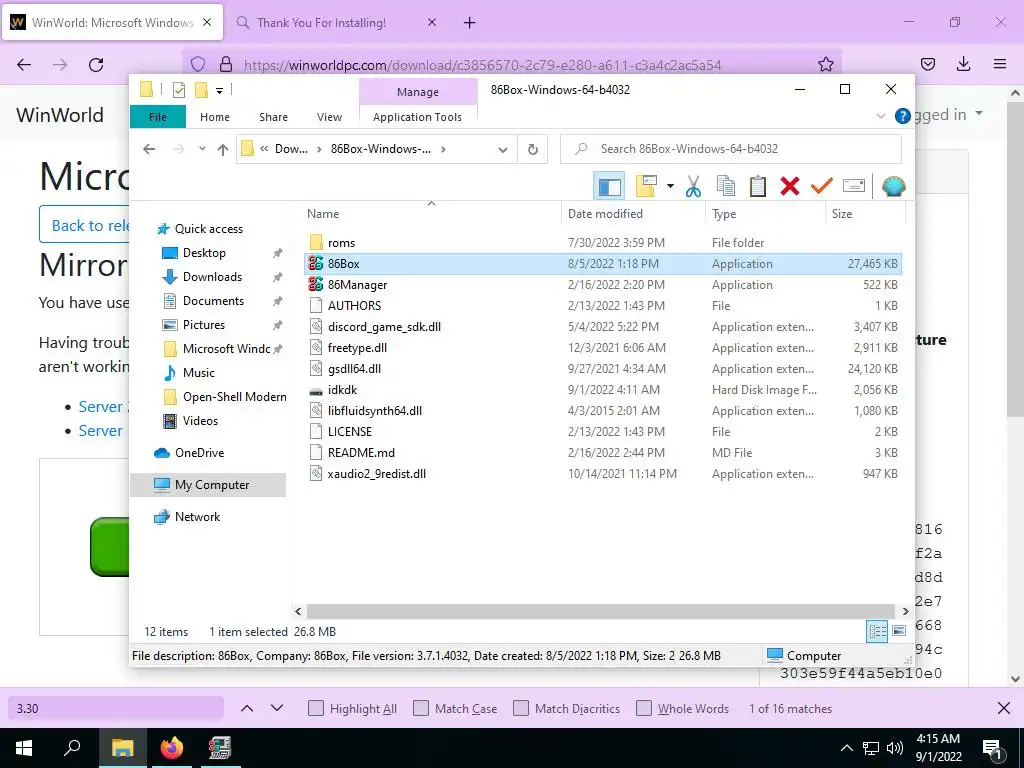This screenshot has height=768, width=1024.
Task: Refresh the Explorer folder view
Action: (x=533, y=150)
